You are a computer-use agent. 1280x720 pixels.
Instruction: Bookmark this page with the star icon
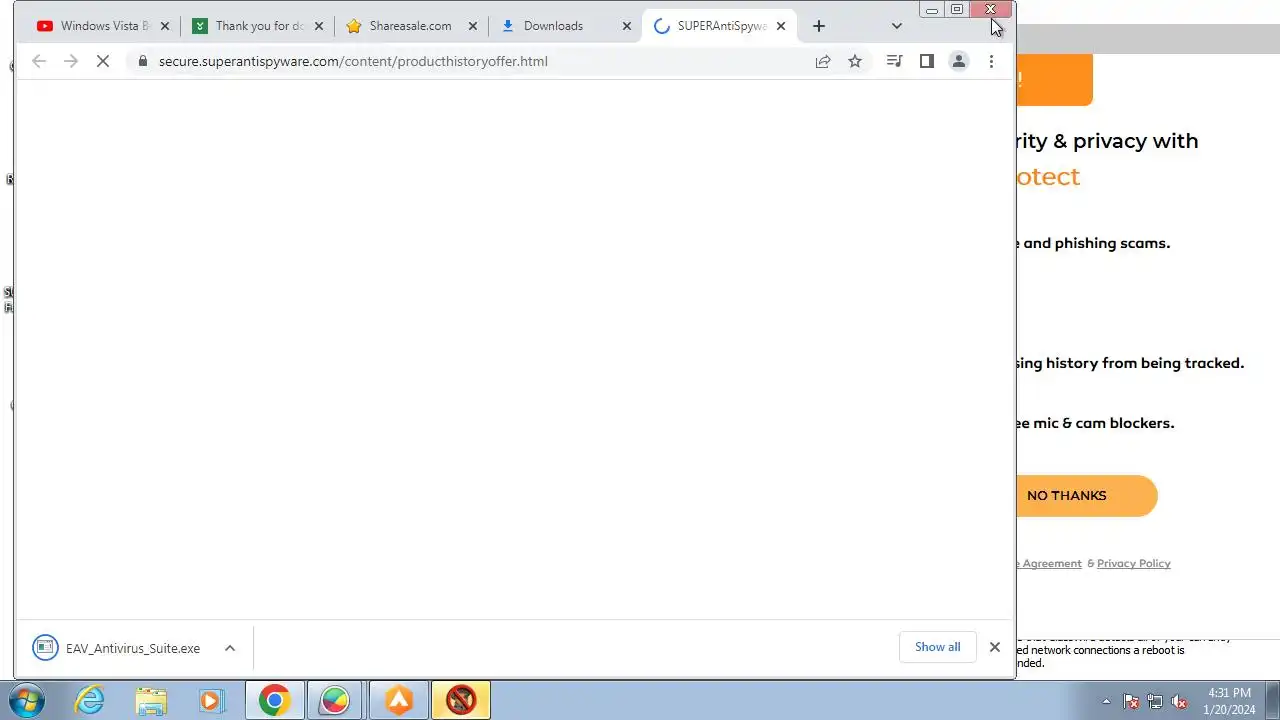[855, 61]
